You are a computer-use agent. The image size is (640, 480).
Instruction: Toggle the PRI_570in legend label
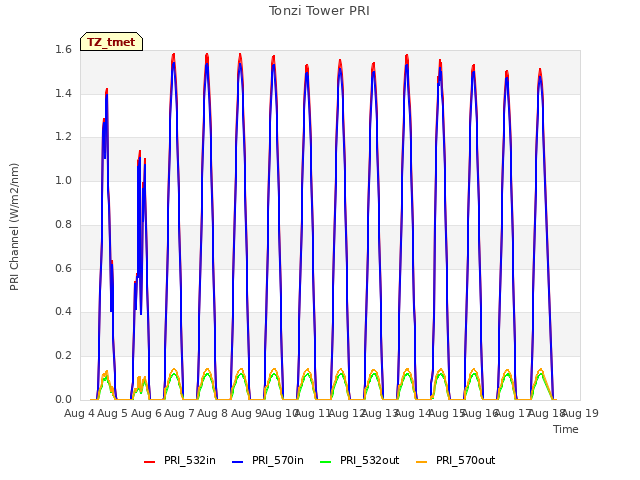278,460
